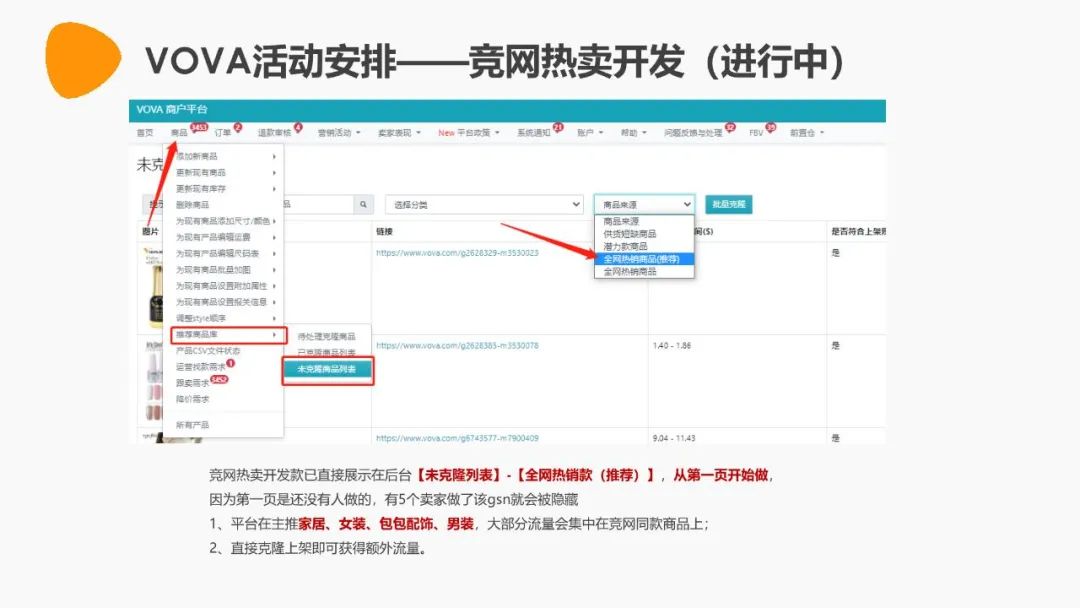The image size is (1080, 608).
Task: Expand the 更新现有库存 submenu
Action: click(x=224, y=189)
